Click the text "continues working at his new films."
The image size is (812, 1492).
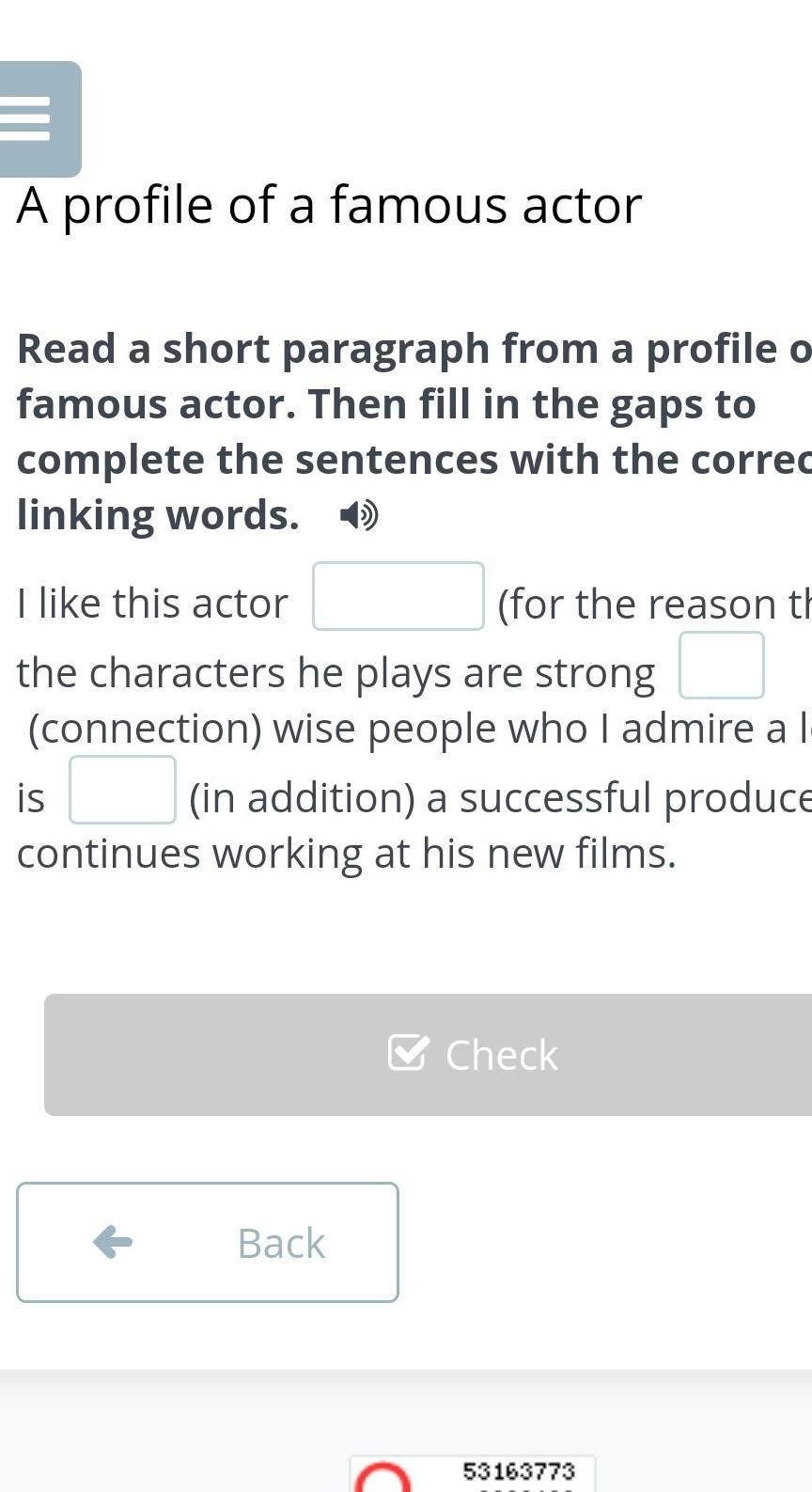pyautogui.click(x=346, y=854)
